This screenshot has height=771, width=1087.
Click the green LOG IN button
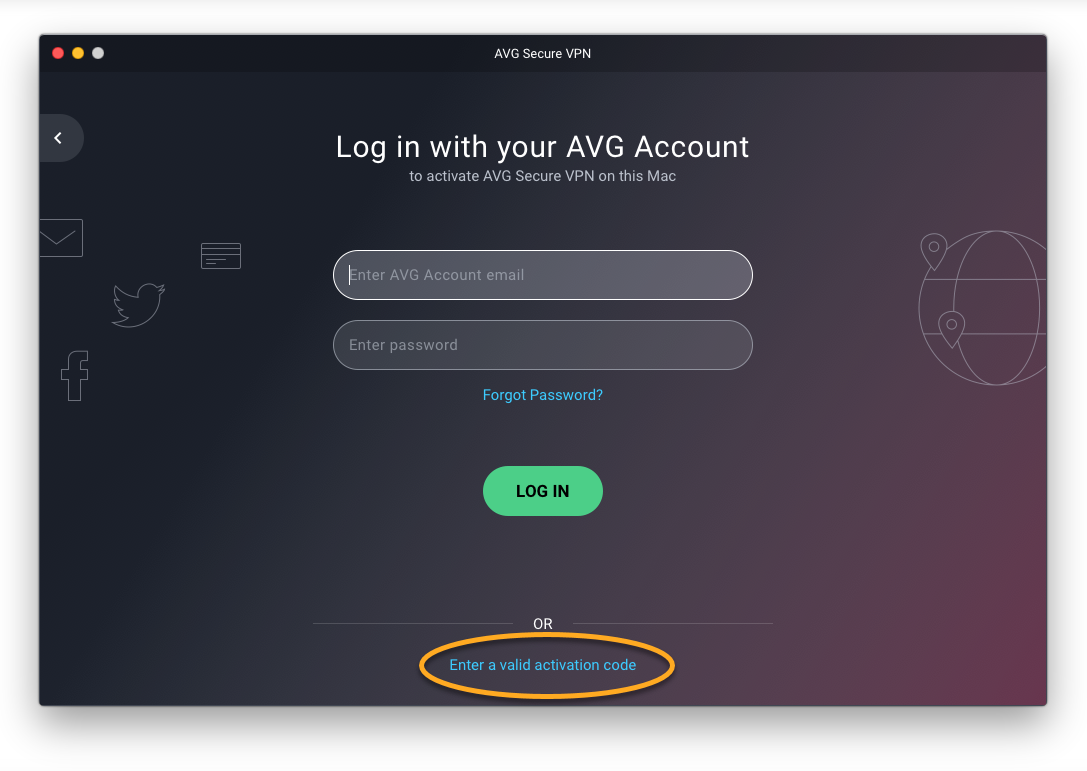[543, 491]
